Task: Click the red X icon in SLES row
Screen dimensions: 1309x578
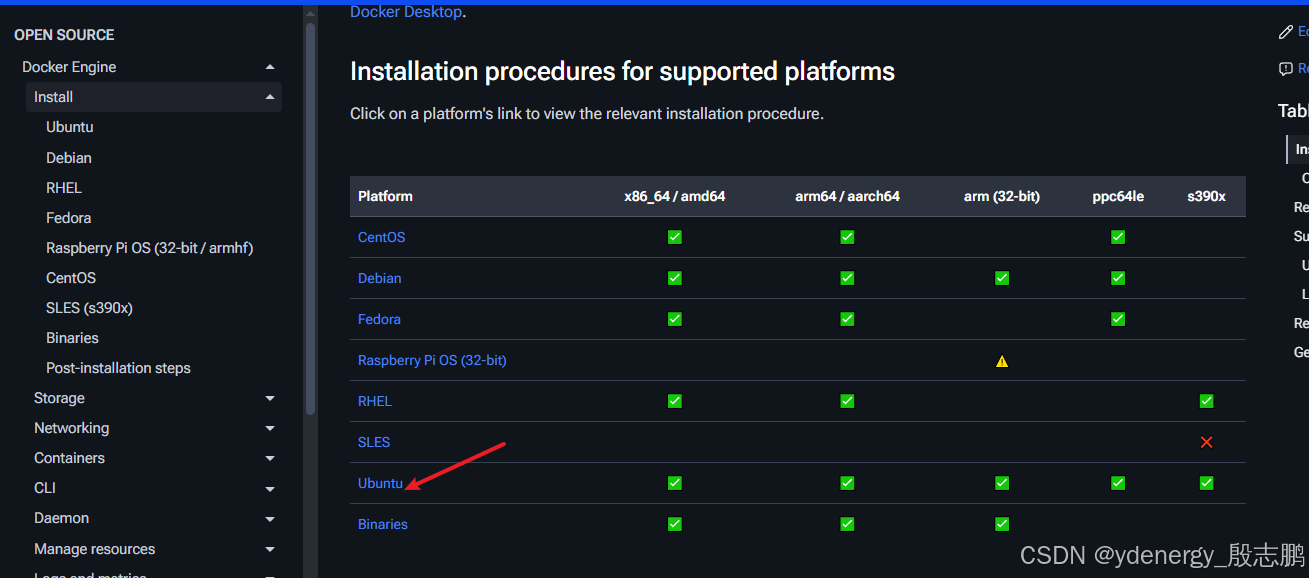Action: tap(1206, 442)
